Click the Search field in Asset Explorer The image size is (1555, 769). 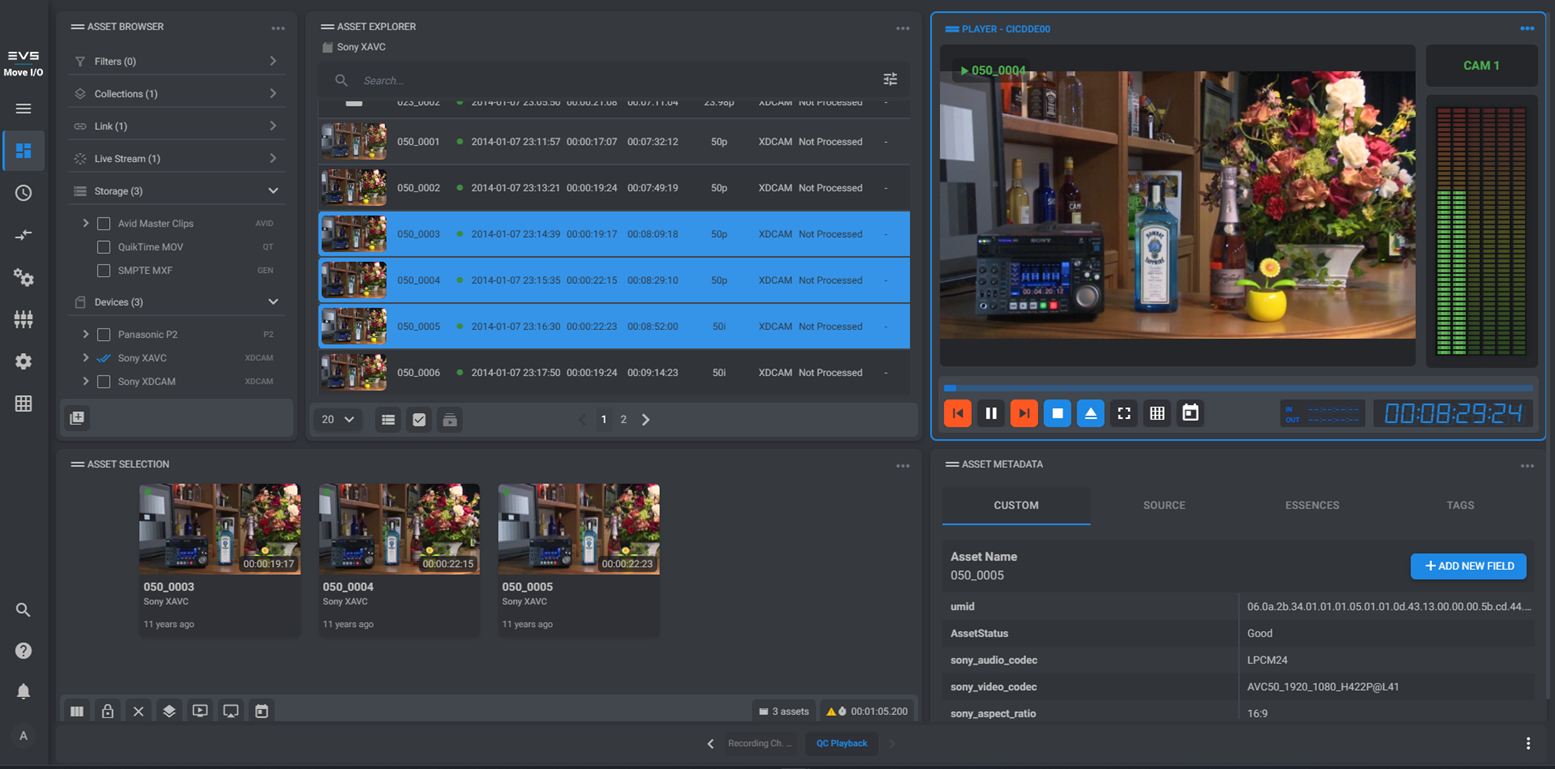point(615,80)
